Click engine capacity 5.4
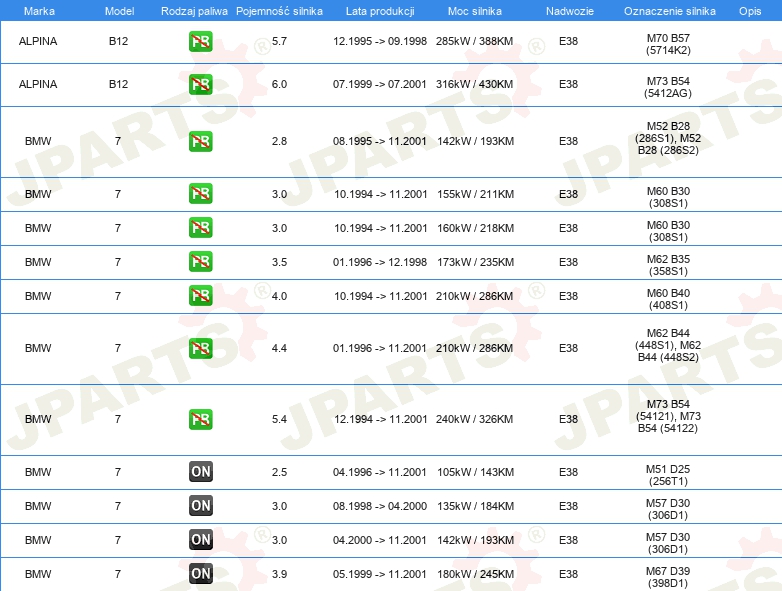 (x=279, y=419)
